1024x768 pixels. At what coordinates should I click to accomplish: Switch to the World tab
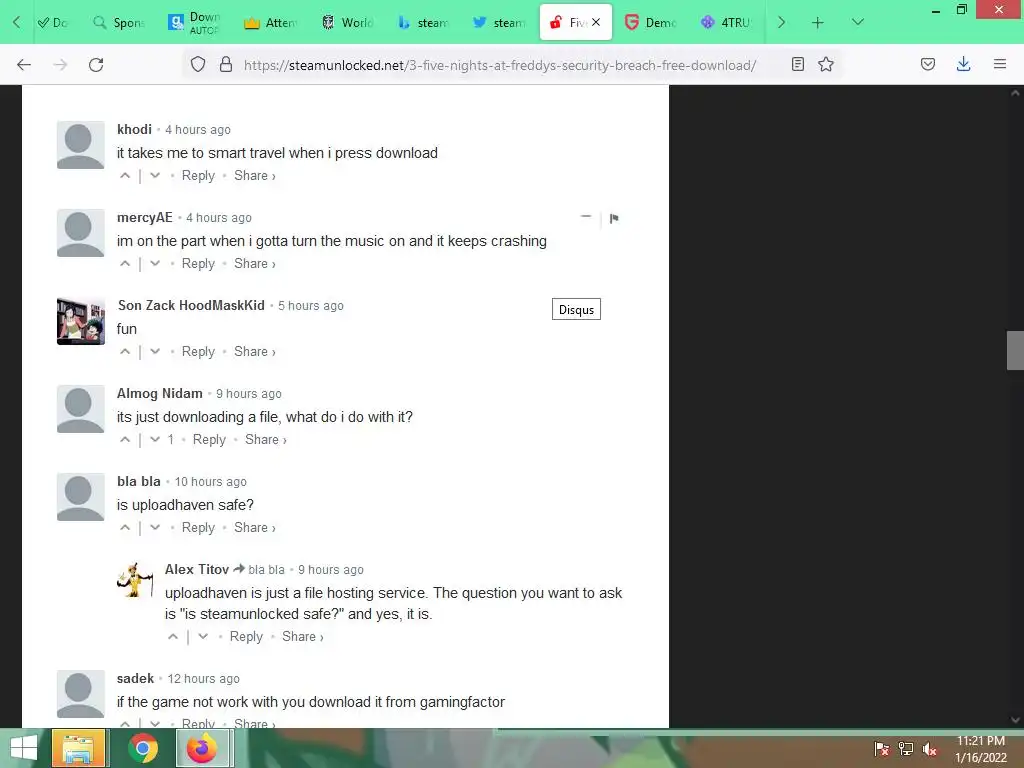(347, 23)
